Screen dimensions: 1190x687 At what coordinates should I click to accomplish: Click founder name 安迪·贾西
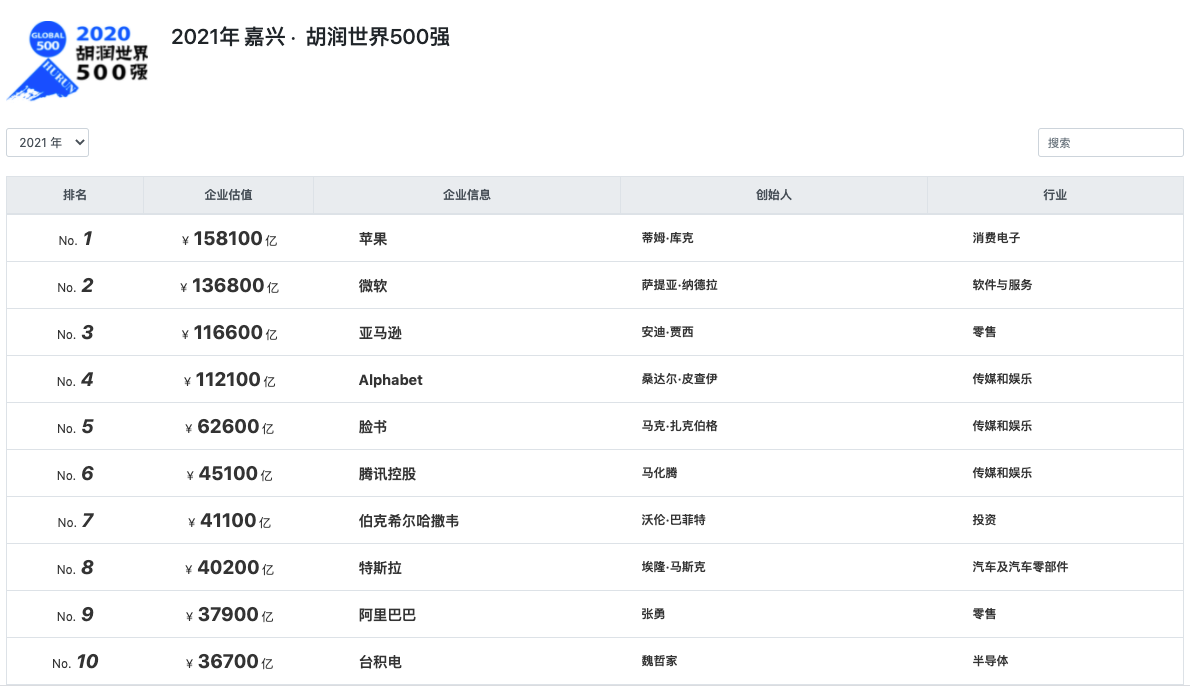[667, 332]
